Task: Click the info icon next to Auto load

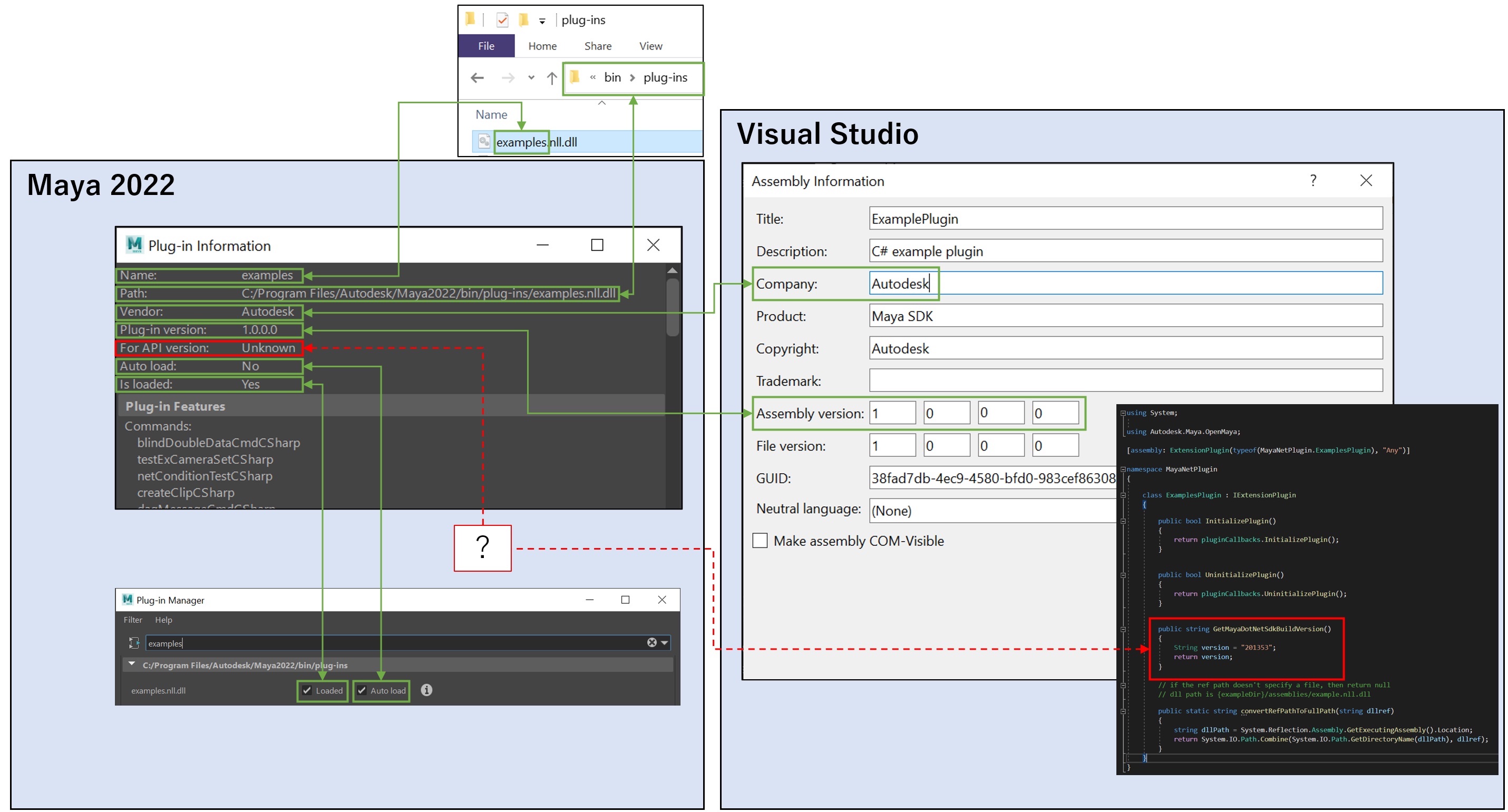Action: (x=426, y=691)
